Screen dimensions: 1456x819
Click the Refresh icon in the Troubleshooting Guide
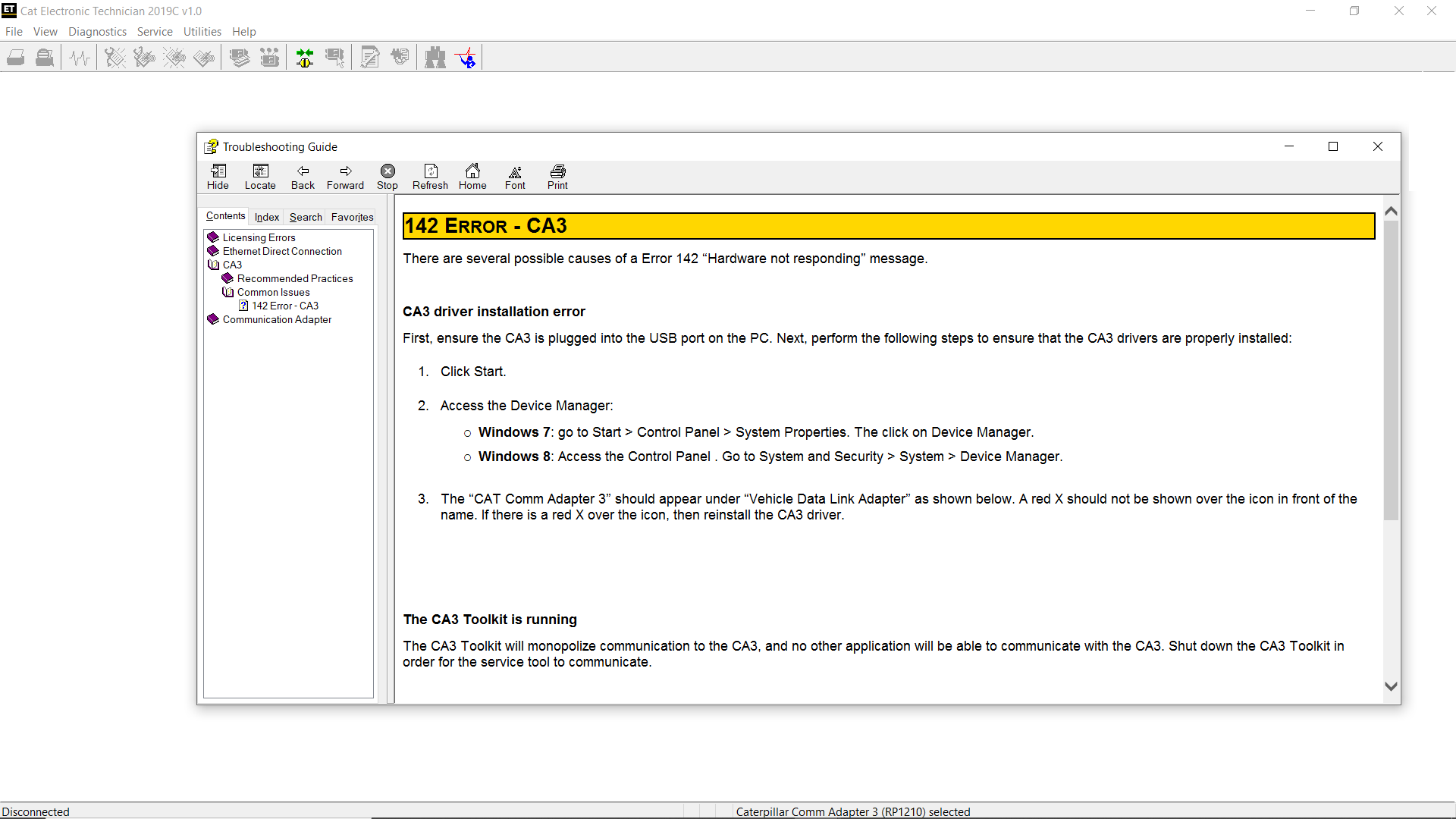(430, 177)
